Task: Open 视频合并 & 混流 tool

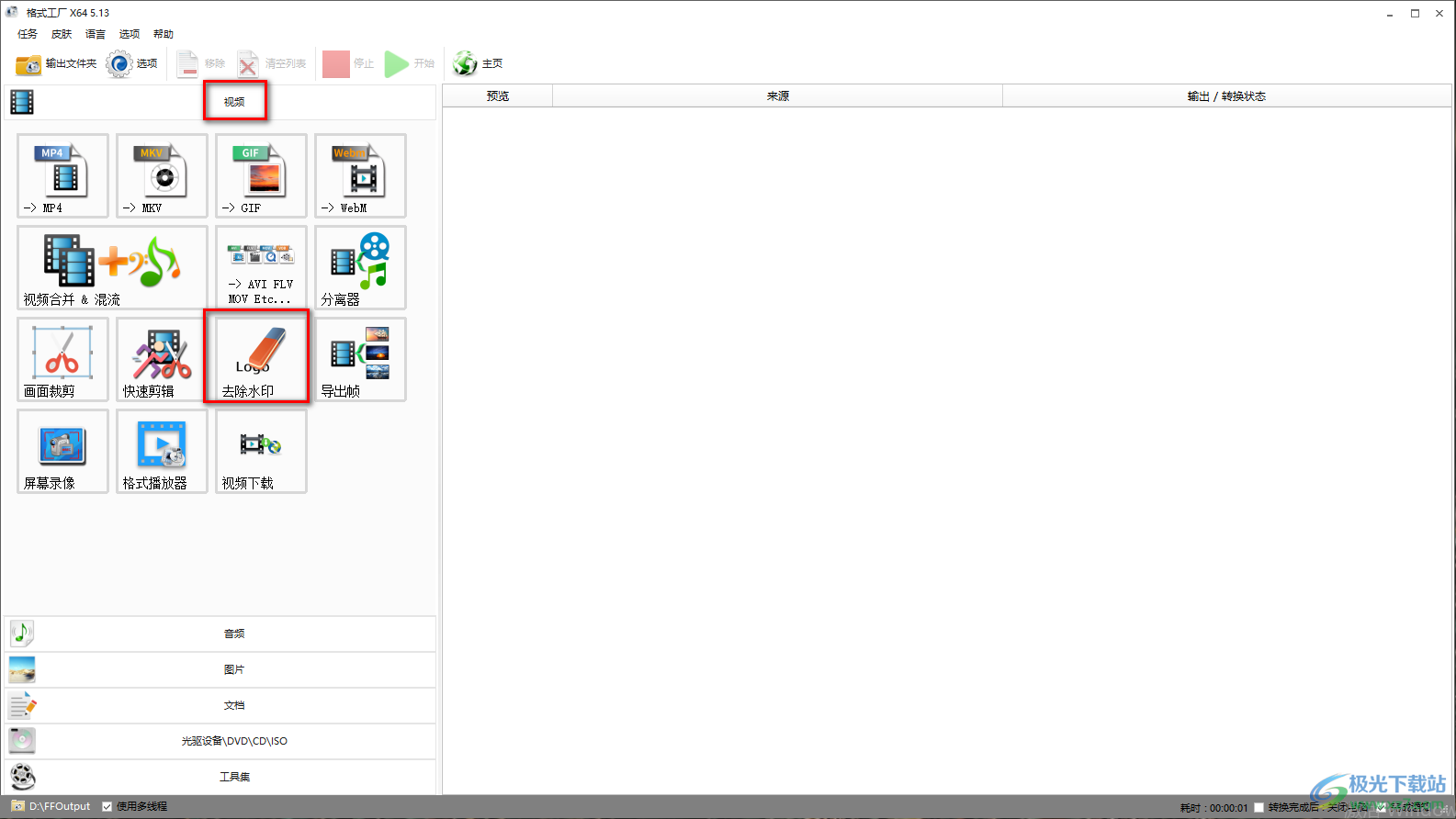Action: (x=112, y=267)
